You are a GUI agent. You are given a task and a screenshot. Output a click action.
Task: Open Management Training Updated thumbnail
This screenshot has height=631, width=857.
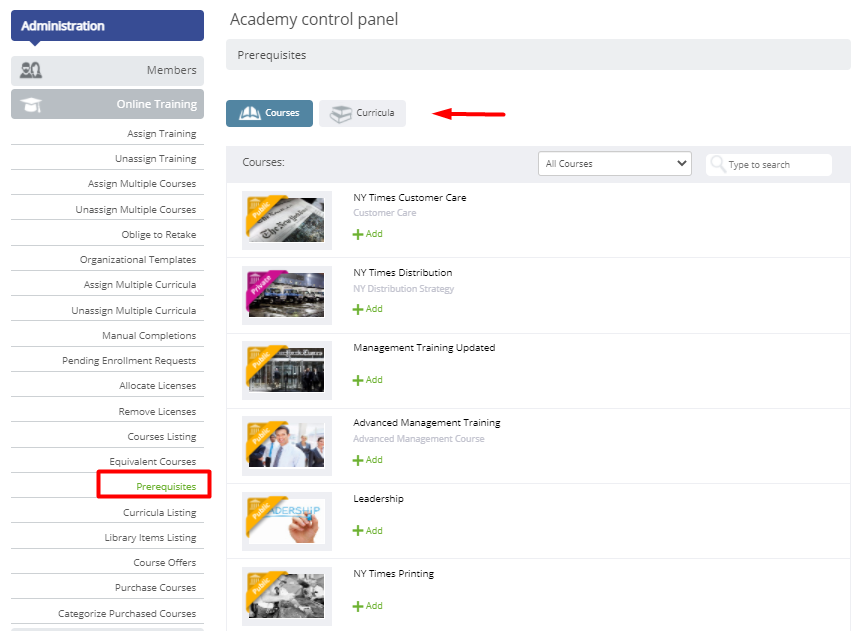(x=286, y=370)
